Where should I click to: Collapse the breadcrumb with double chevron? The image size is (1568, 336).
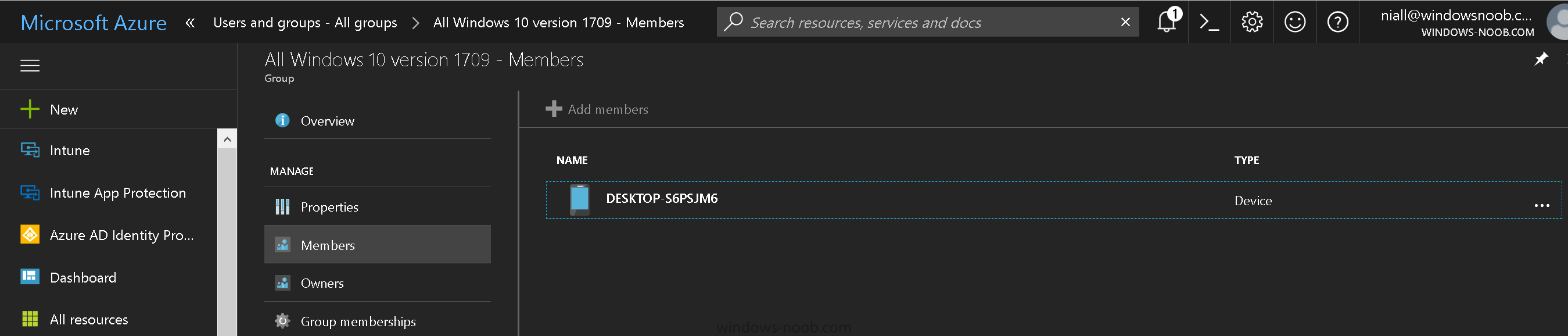[x=191, y=23]
